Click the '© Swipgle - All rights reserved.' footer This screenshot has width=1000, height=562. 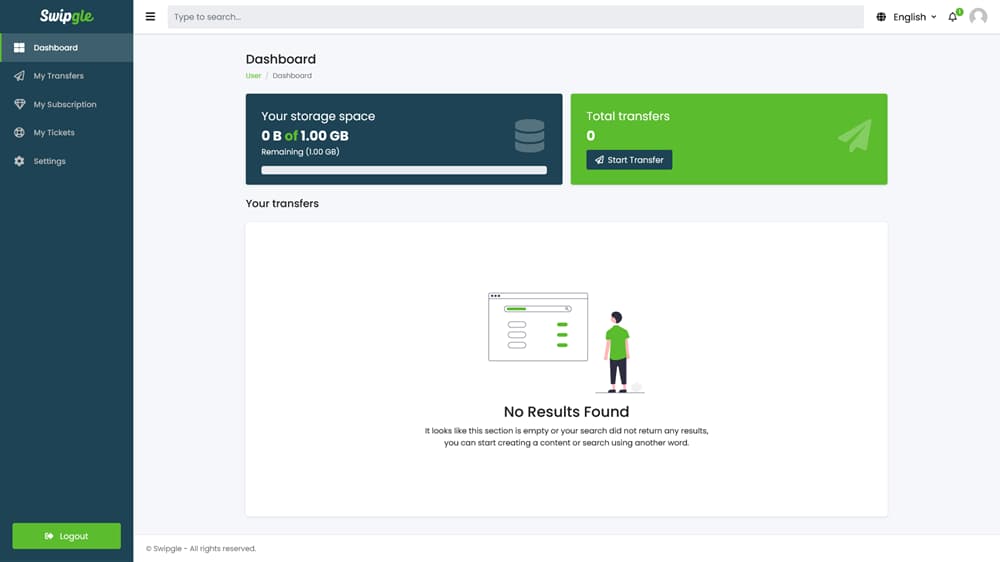(201, 549)
